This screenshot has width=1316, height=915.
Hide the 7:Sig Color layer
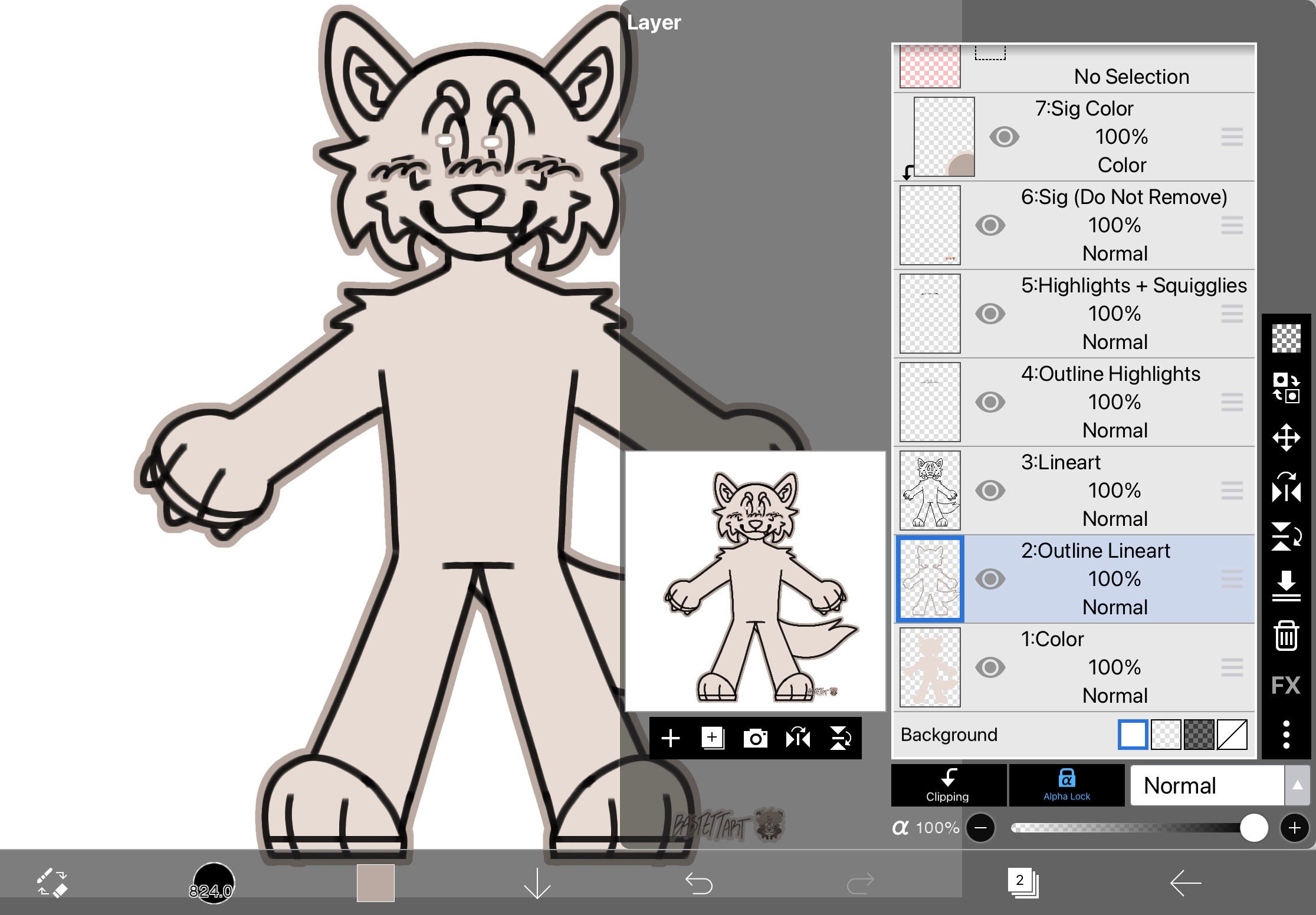(x=1005, y=137)
